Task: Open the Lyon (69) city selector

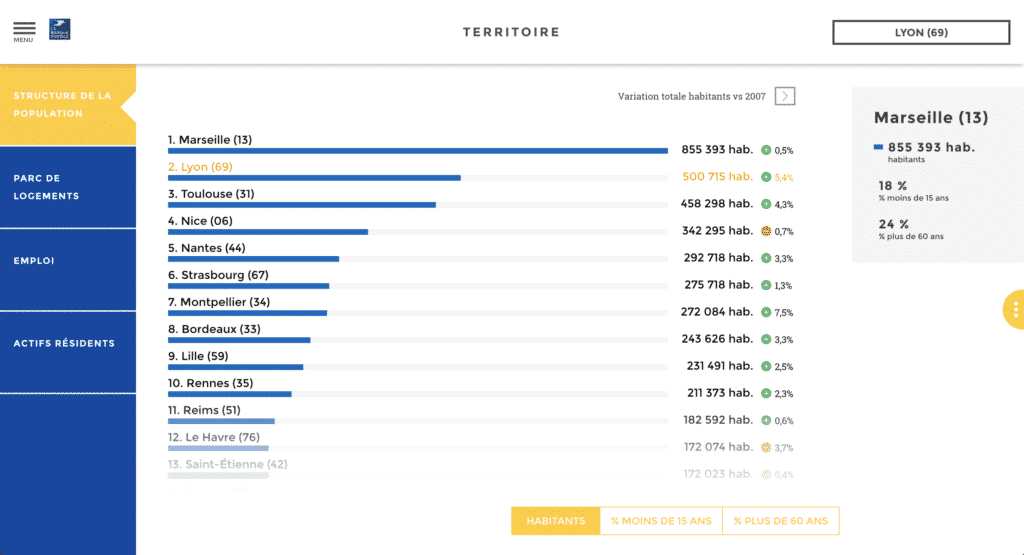Action: point(921,32)
